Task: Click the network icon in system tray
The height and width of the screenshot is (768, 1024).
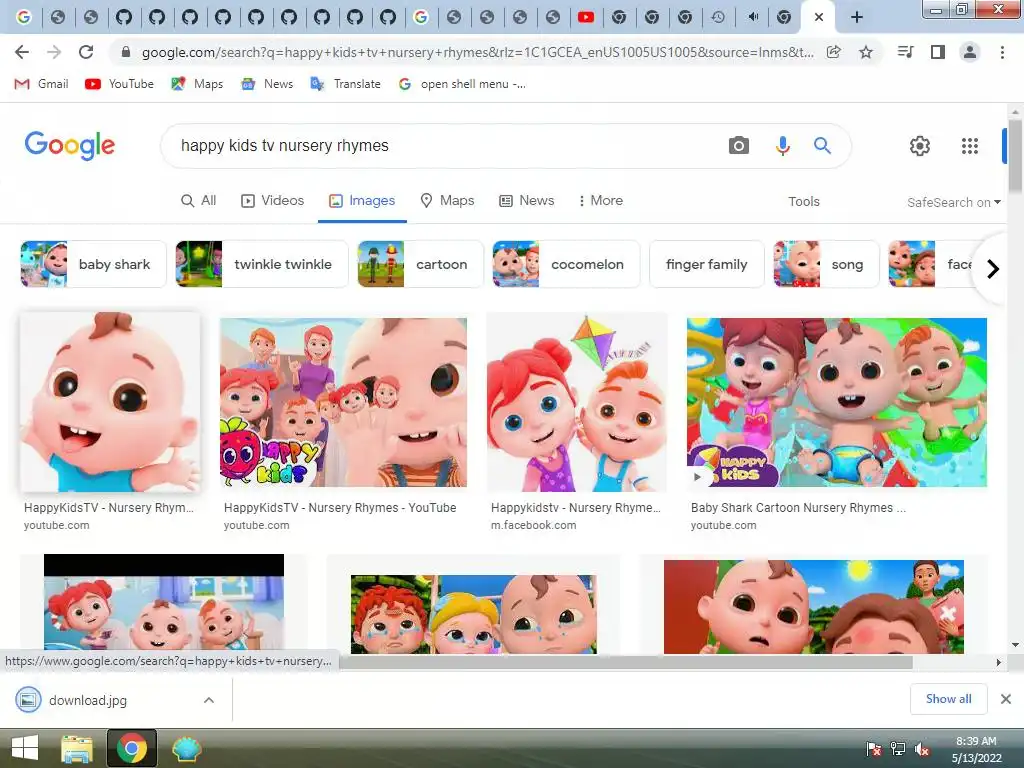Action: (898, 749)
